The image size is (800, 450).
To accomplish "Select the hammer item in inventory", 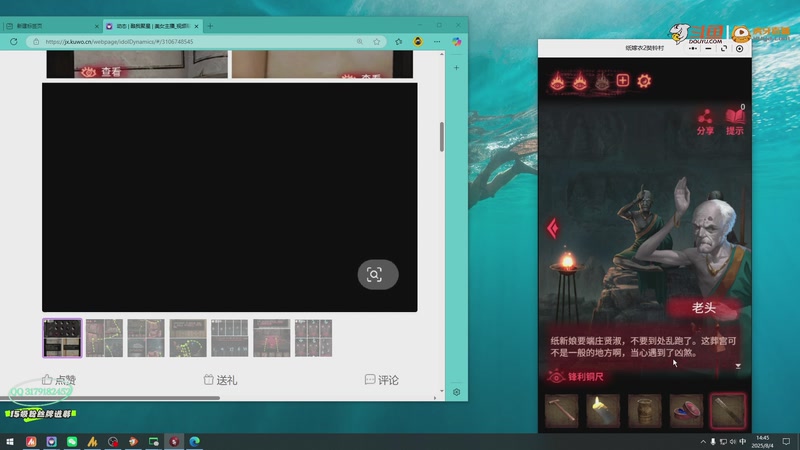I will coord(562,411).
